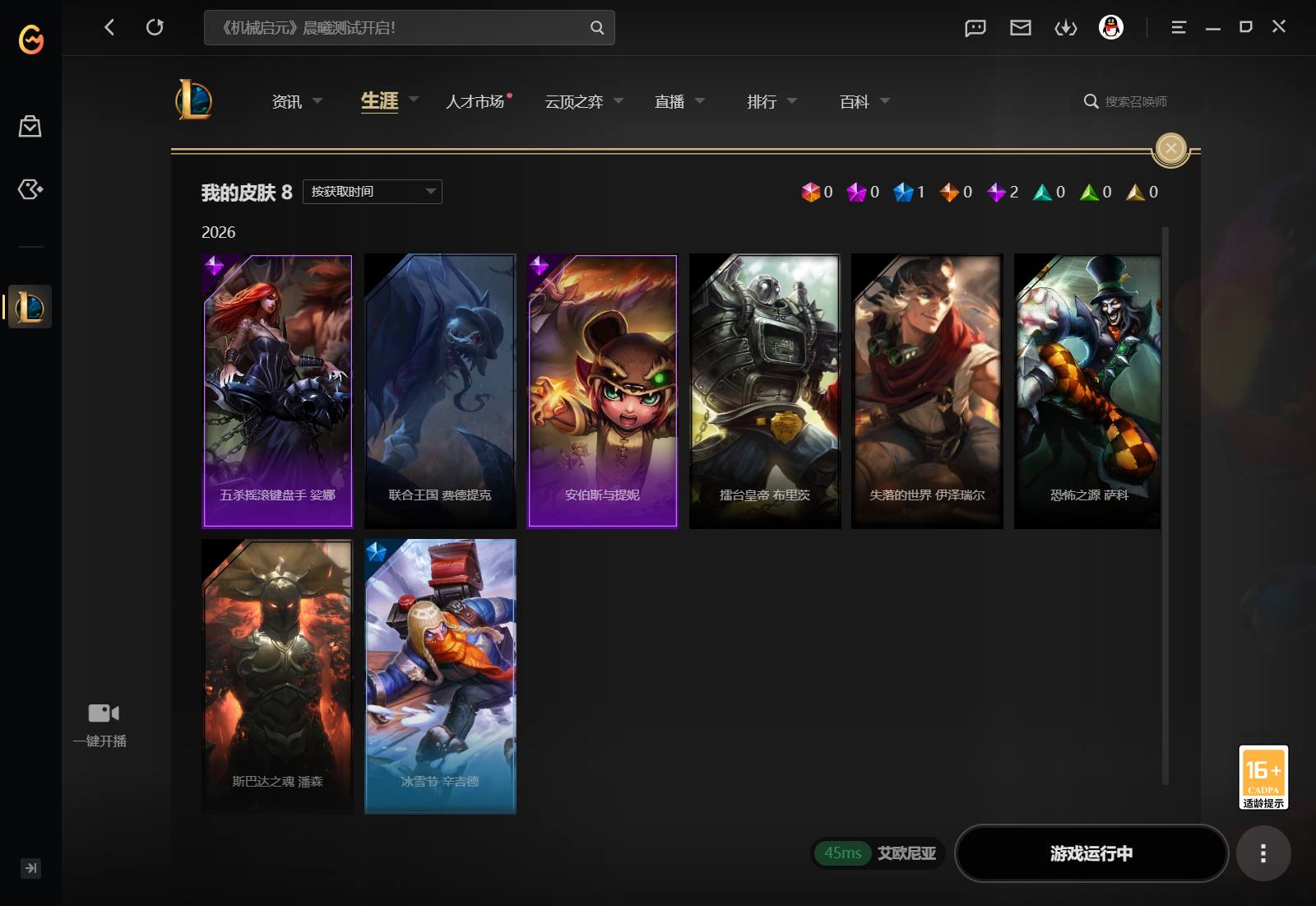The width and height of the screenshot is (1316, 906).
Task: Expand the 百科 dropdown arrow
Action: point(885,100)
